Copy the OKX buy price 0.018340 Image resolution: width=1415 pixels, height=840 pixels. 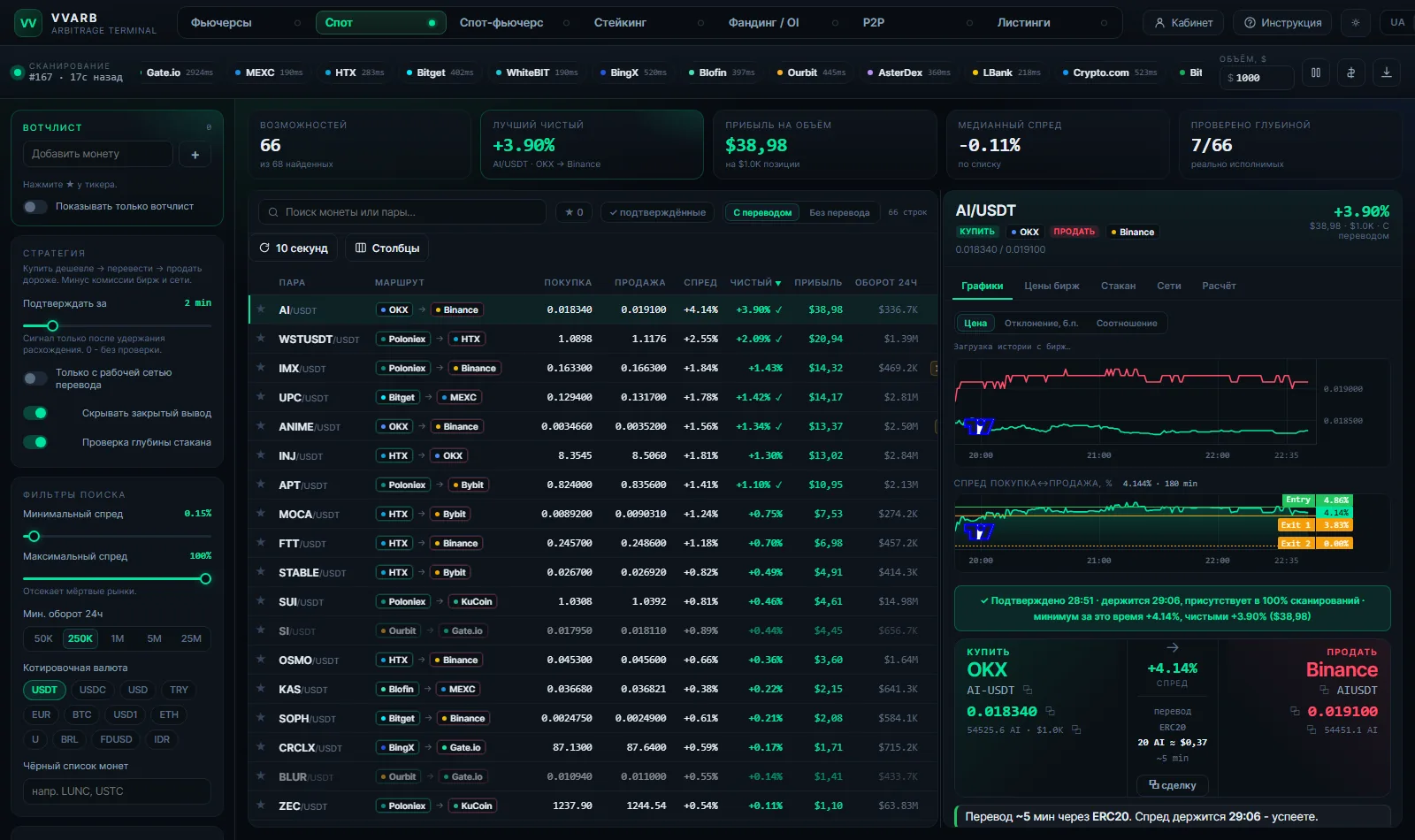coord(1050,711)
